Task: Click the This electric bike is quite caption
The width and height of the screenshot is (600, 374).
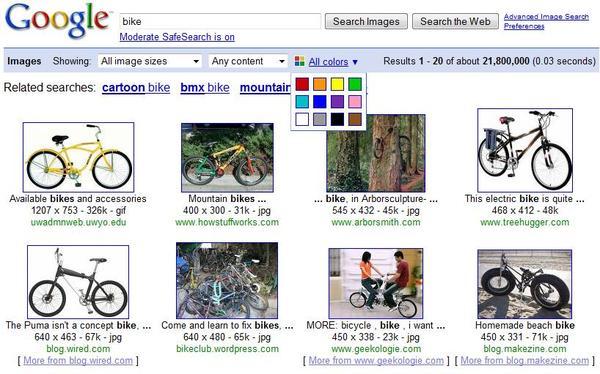Action: point(525,199)
